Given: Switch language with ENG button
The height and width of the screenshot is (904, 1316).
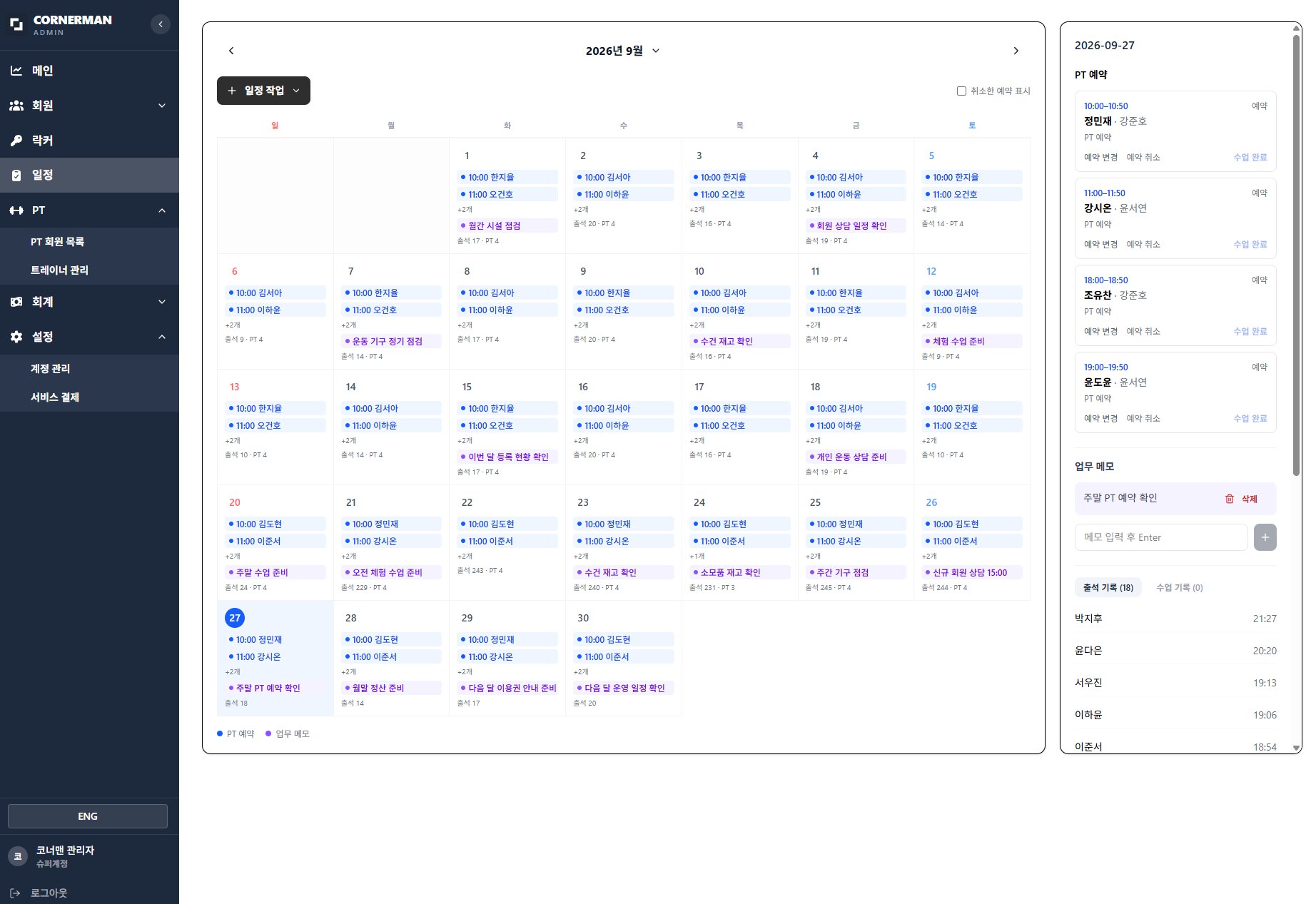Looking at the screenshot, I should tap(88, 816).
